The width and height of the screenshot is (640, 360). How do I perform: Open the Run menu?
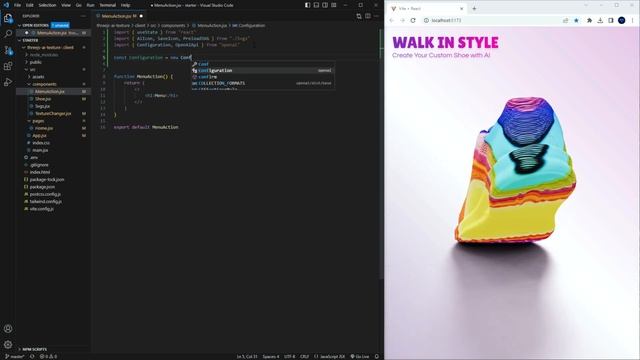91,5
